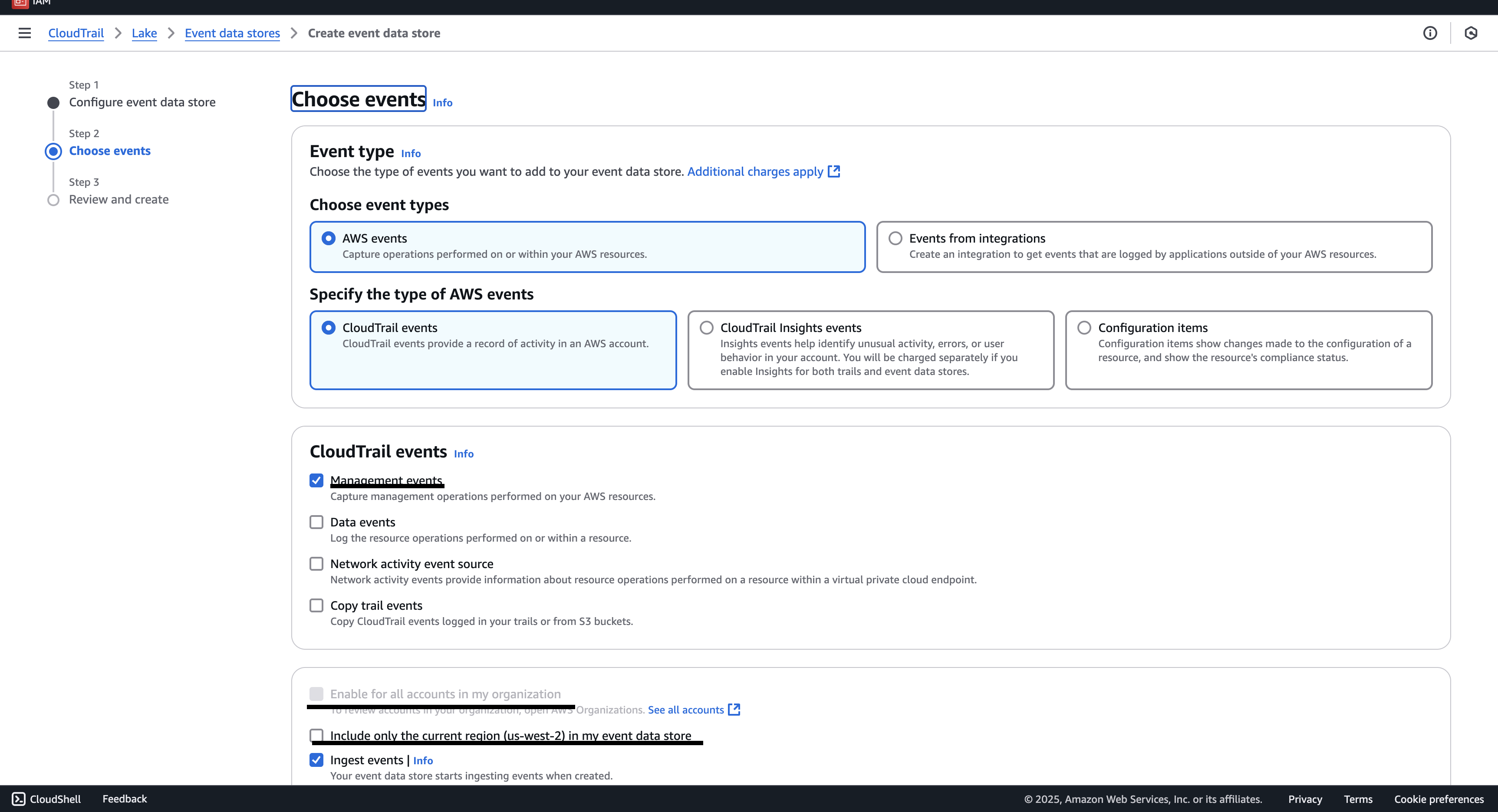Open Privacy link in footer
The width and height of the screenshot is (1498, 812).
coord(1305,799)
